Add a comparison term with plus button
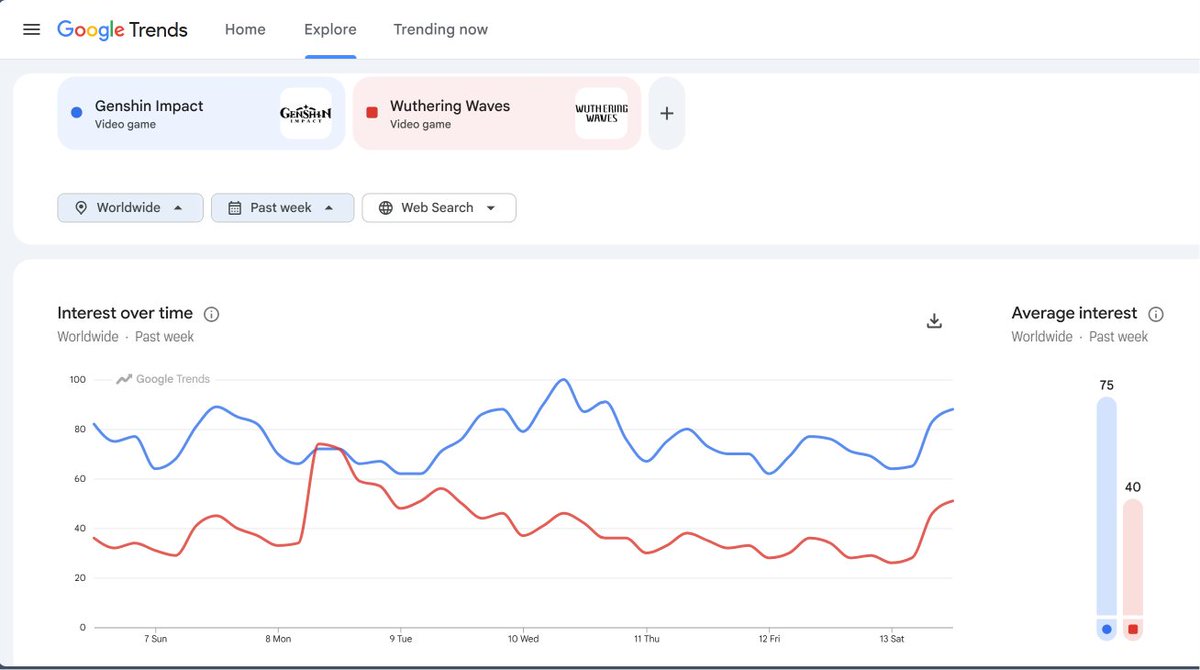Image resolution: width=1200 pixels, height=670 pixels. pyautogui.click(x=667, y=114)
